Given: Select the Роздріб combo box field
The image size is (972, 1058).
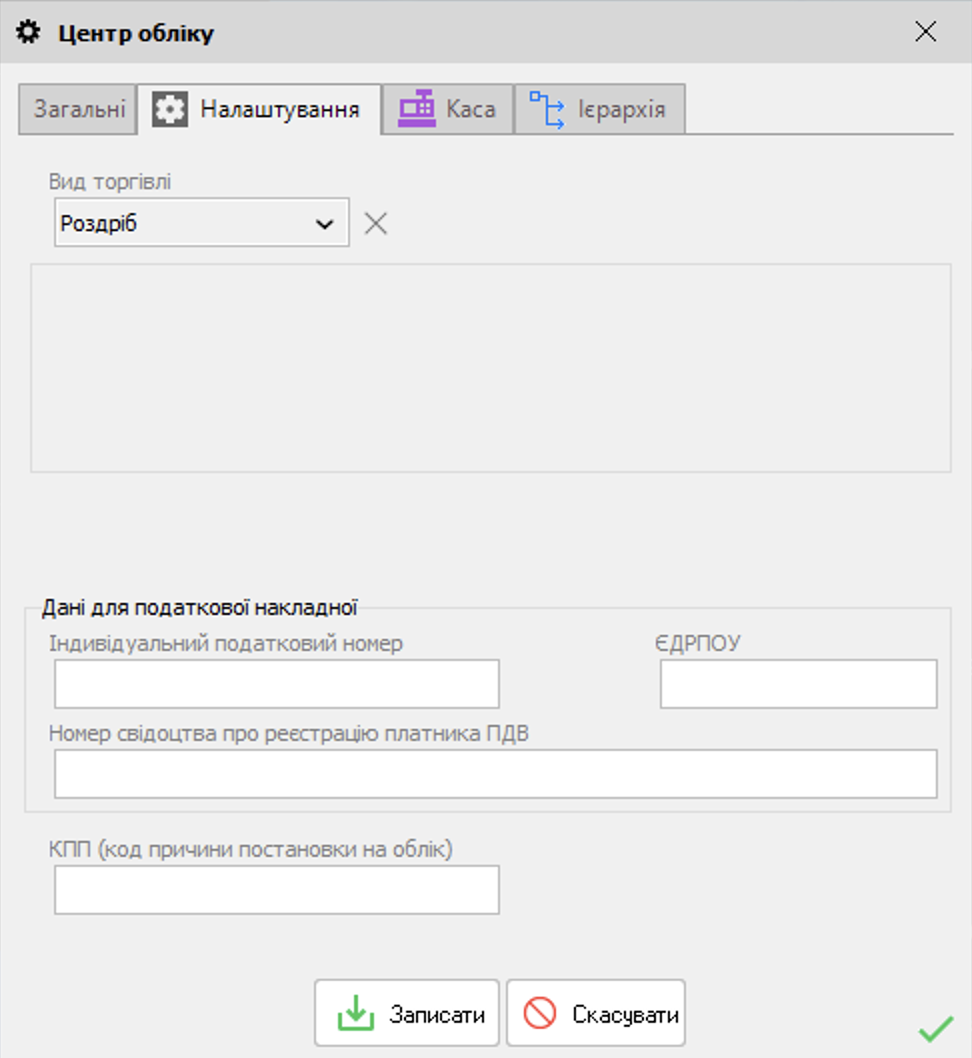Looking at the screenshot, I should click(202, 223).
